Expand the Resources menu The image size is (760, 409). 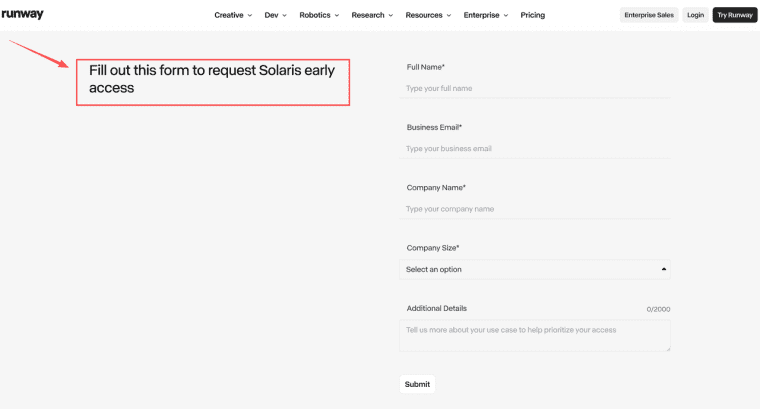(428, 15)
